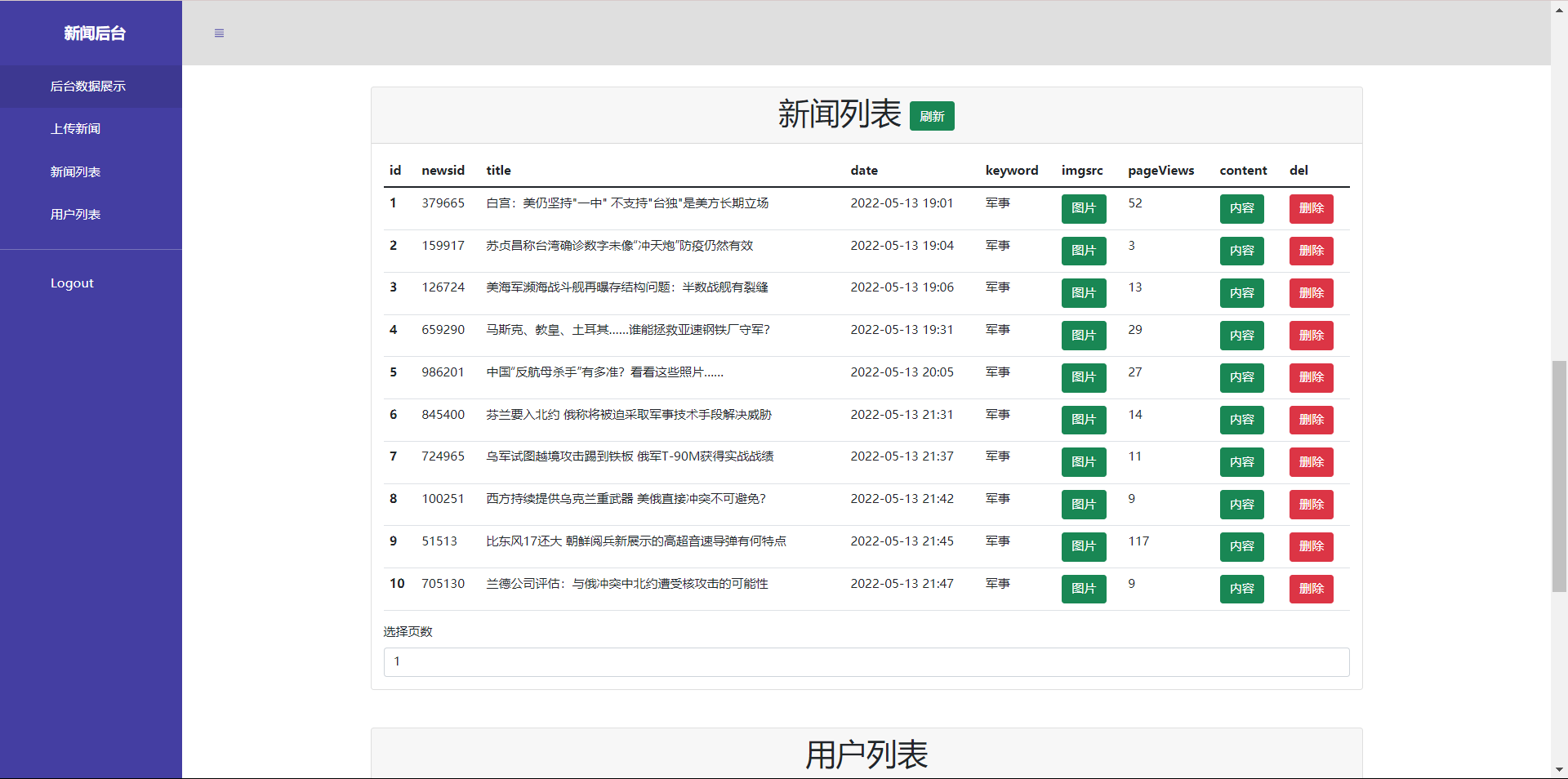Screen dimensions: 1568x779
Task: View 图片 for newsid 705130
Action: [x=1084, y=589]
